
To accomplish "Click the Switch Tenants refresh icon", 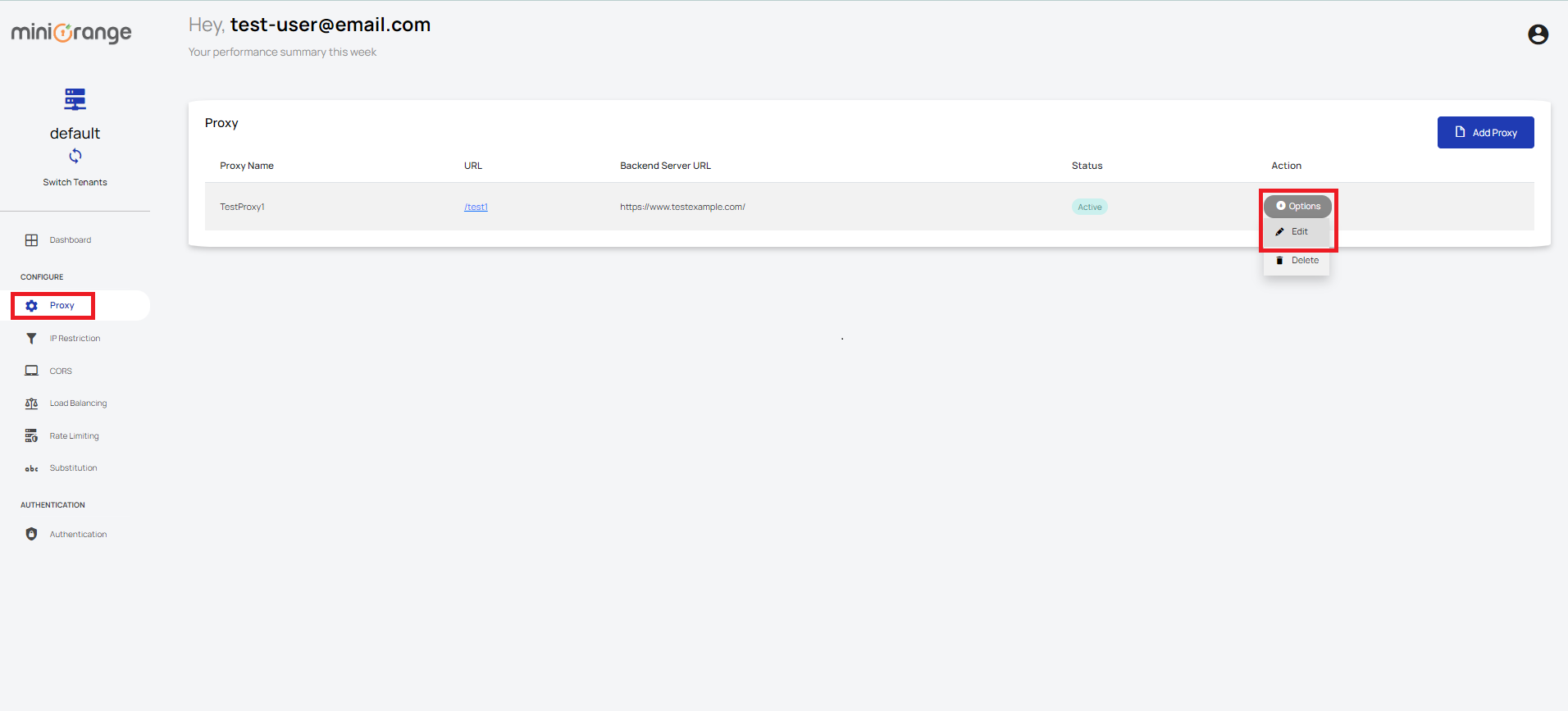I will 75,156.
